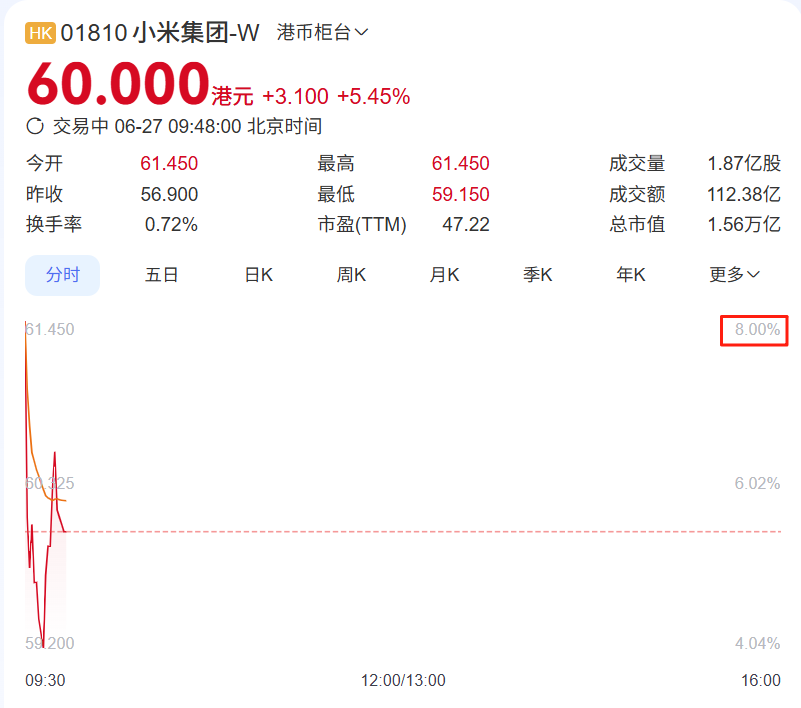Click the 今开 value 61.450
Viewport: 801px width, 708px height.
(x=169, y=163)
